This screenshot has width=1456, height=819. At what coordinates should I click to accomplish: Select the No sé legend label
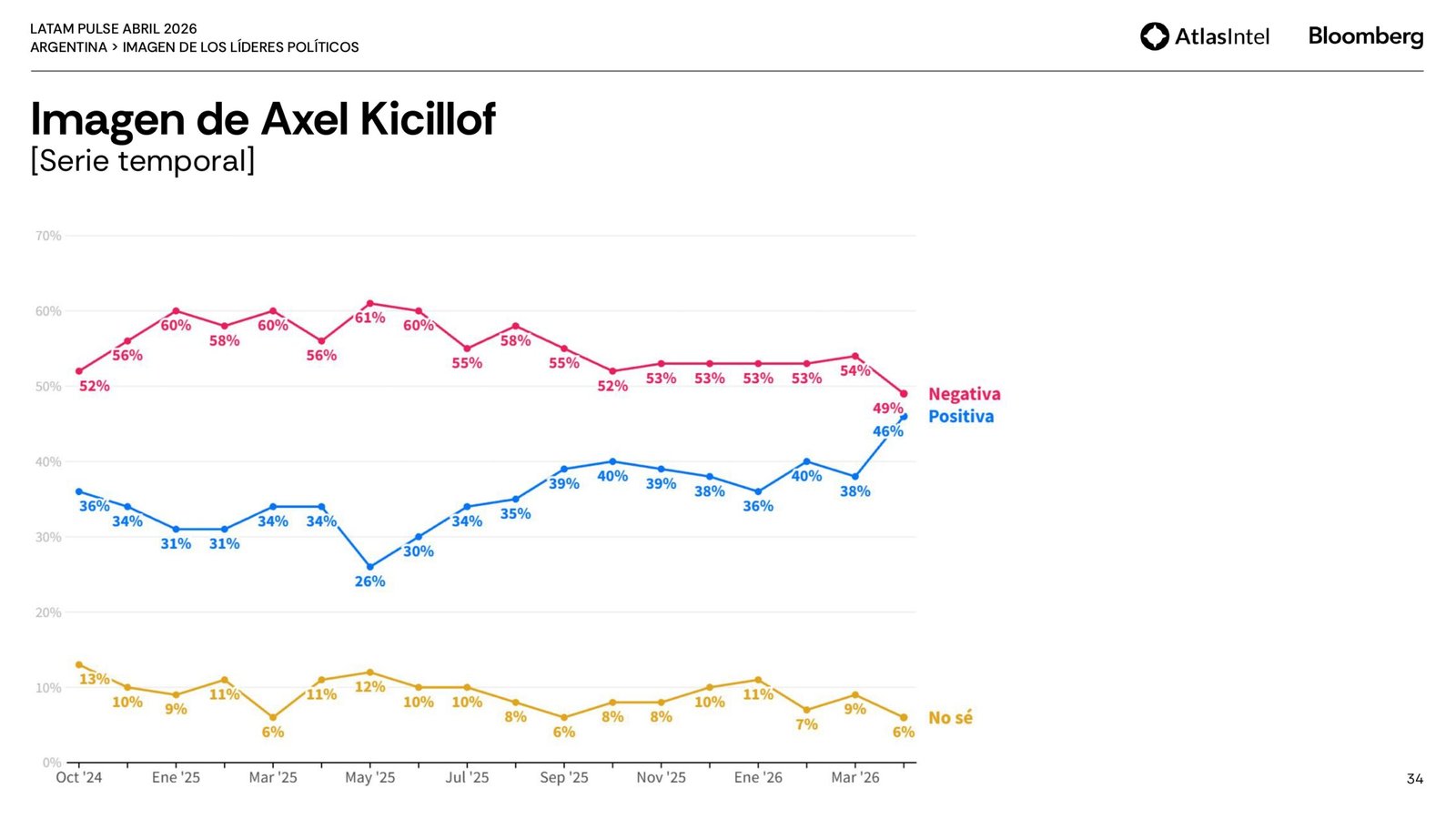(950, 718)
